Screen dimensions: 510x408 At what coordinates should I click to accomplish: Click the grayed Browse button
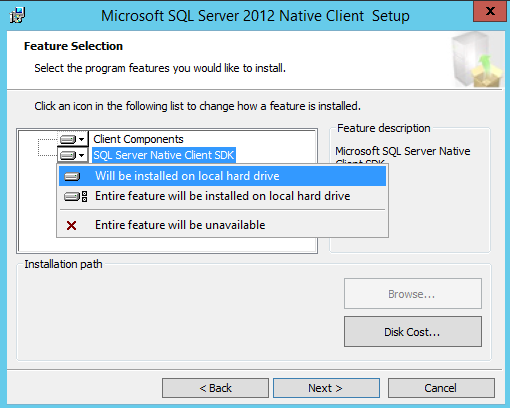click(413, 294)
